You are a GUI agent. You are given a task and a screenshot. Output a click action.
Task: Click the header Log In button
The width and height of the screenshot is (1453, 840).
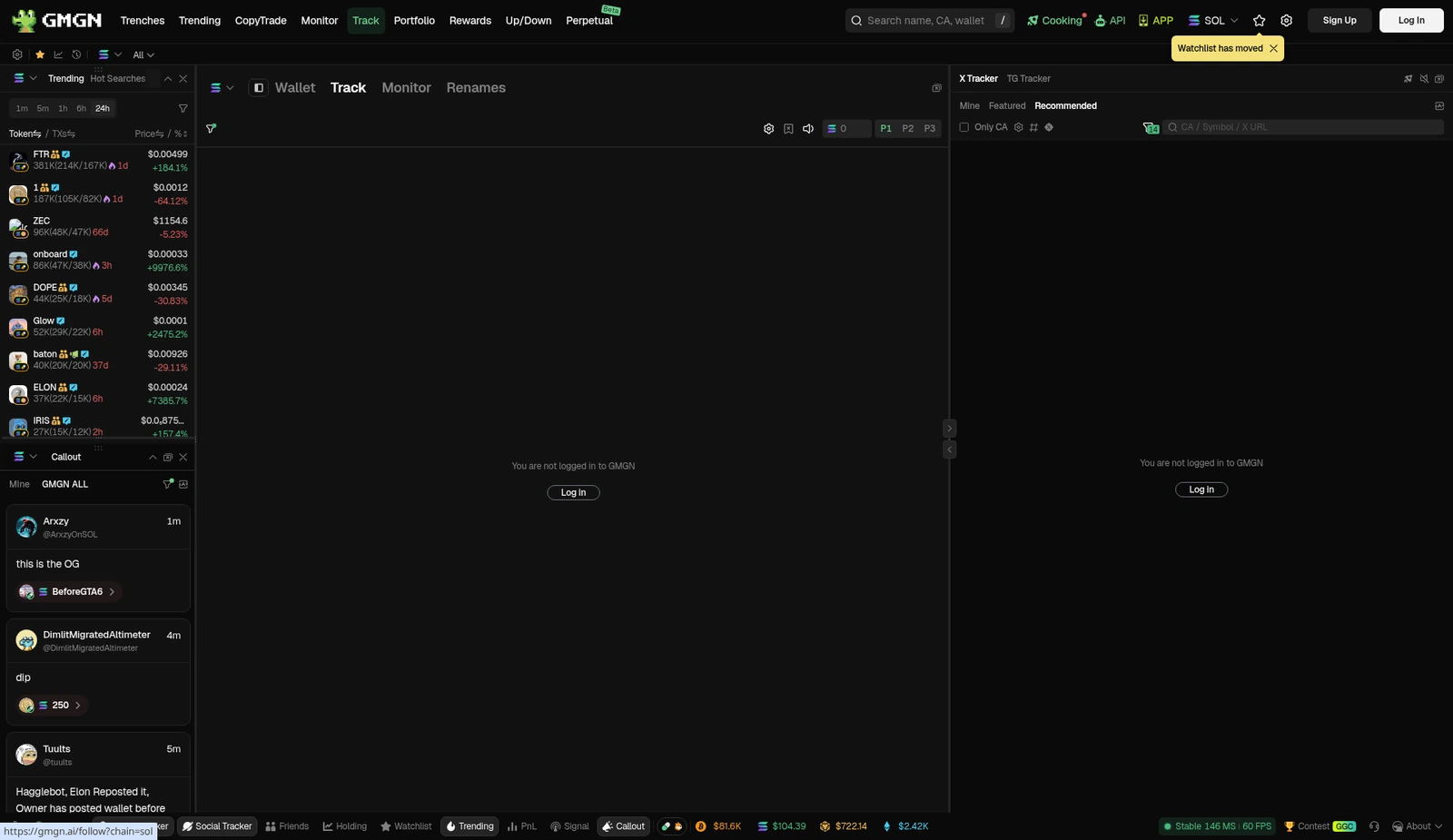point(1411,20)
